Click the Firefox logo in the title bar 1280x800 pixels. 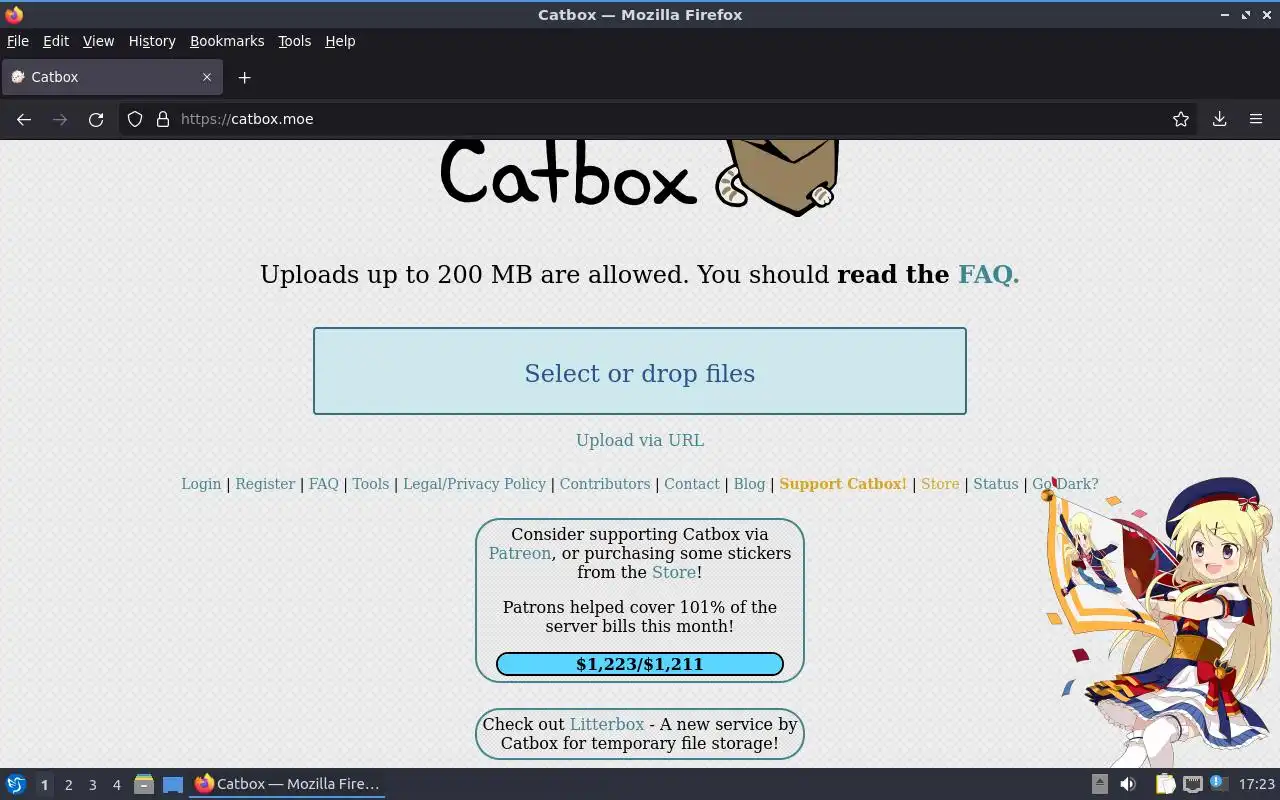click(x=14, y=14)
